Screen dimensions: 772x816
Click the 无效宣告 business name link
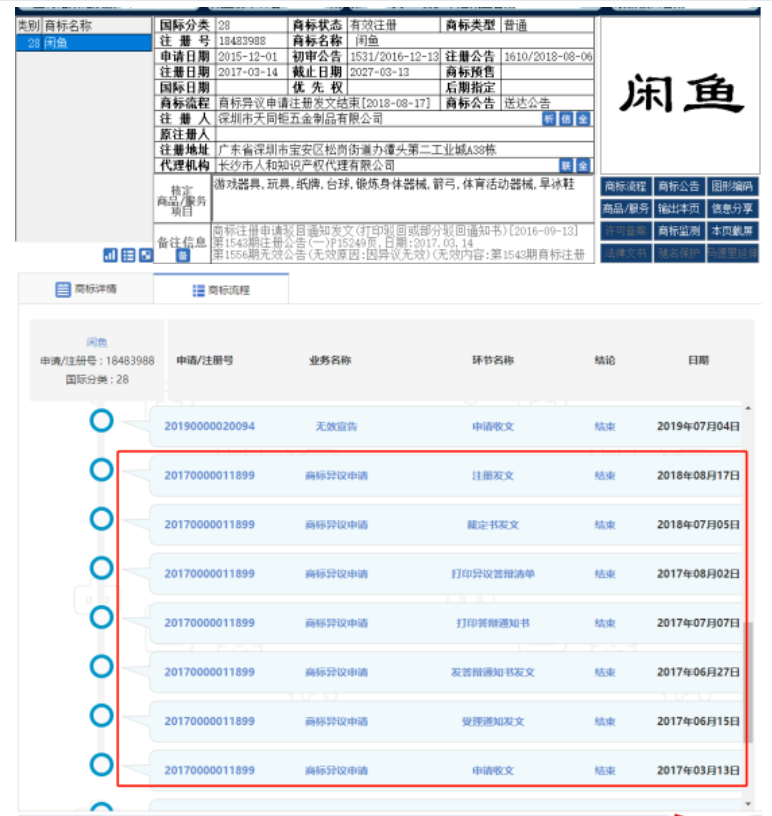336,426
